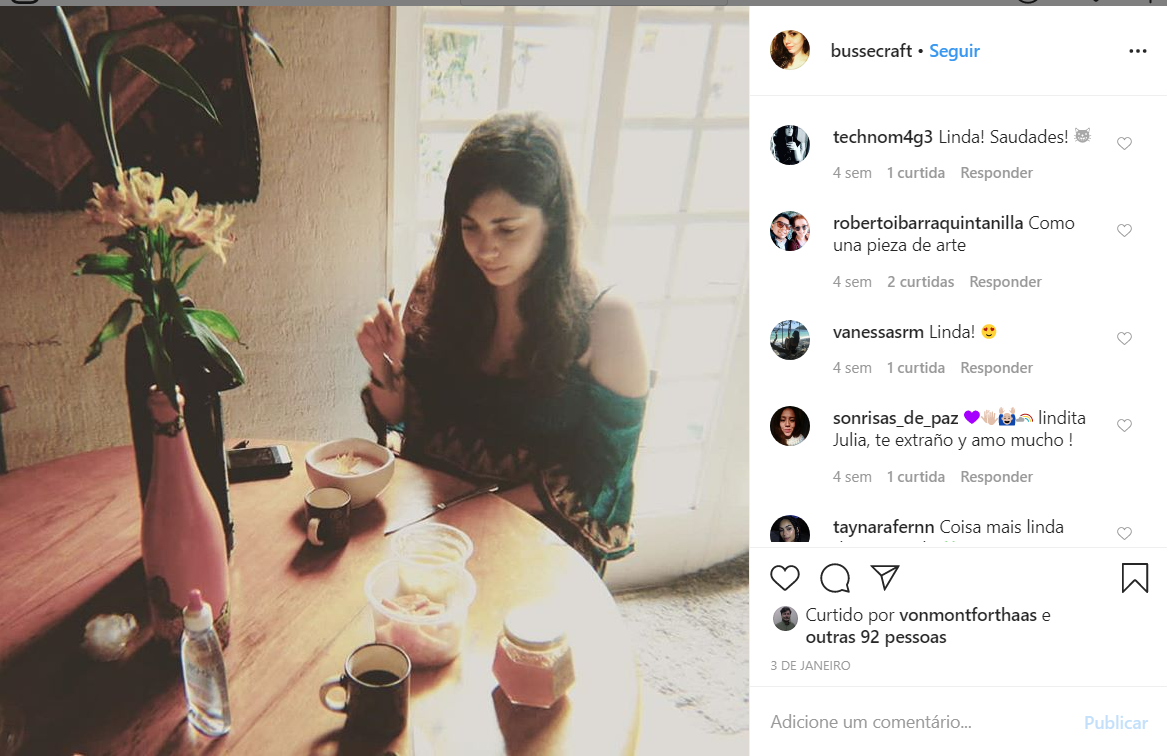The image size is (1167, 756).
Task: Like sonrisas_de_paz's comment heart
Action: point(1124,426)
